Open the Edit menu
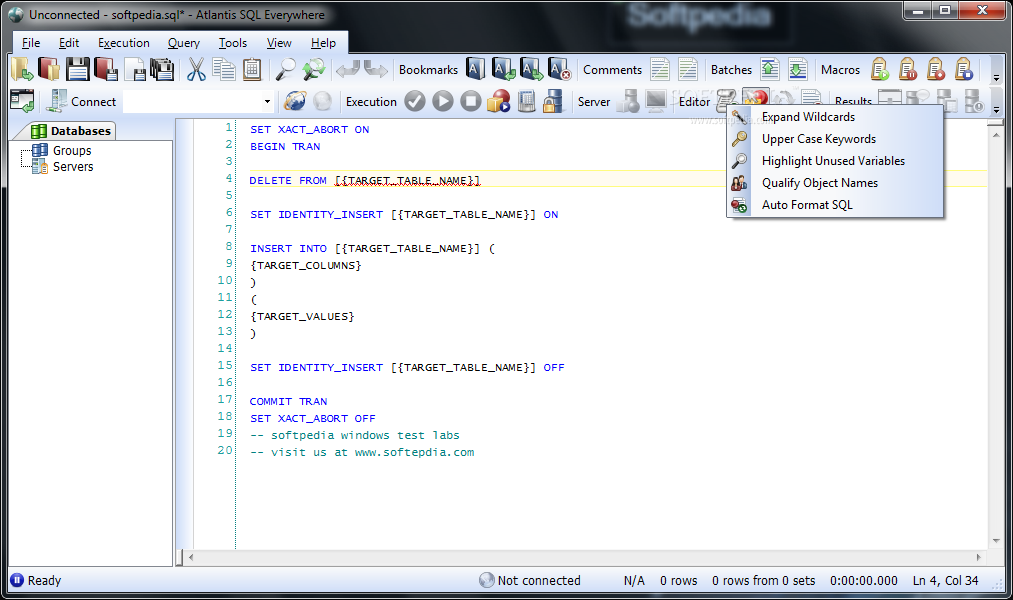The image size is (1013, 600). click(68, 43)
